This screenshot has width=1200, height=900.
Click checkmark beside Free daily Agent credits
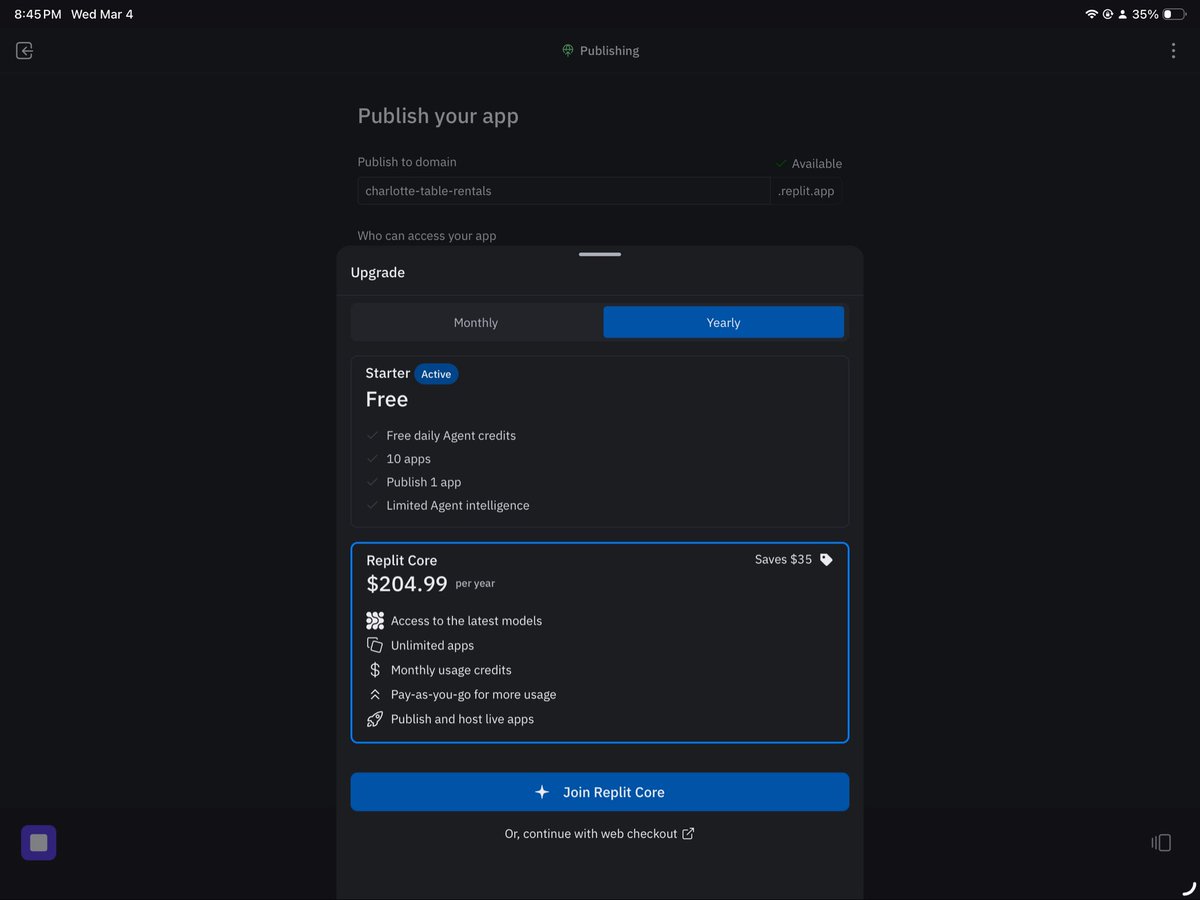(373, 435)
